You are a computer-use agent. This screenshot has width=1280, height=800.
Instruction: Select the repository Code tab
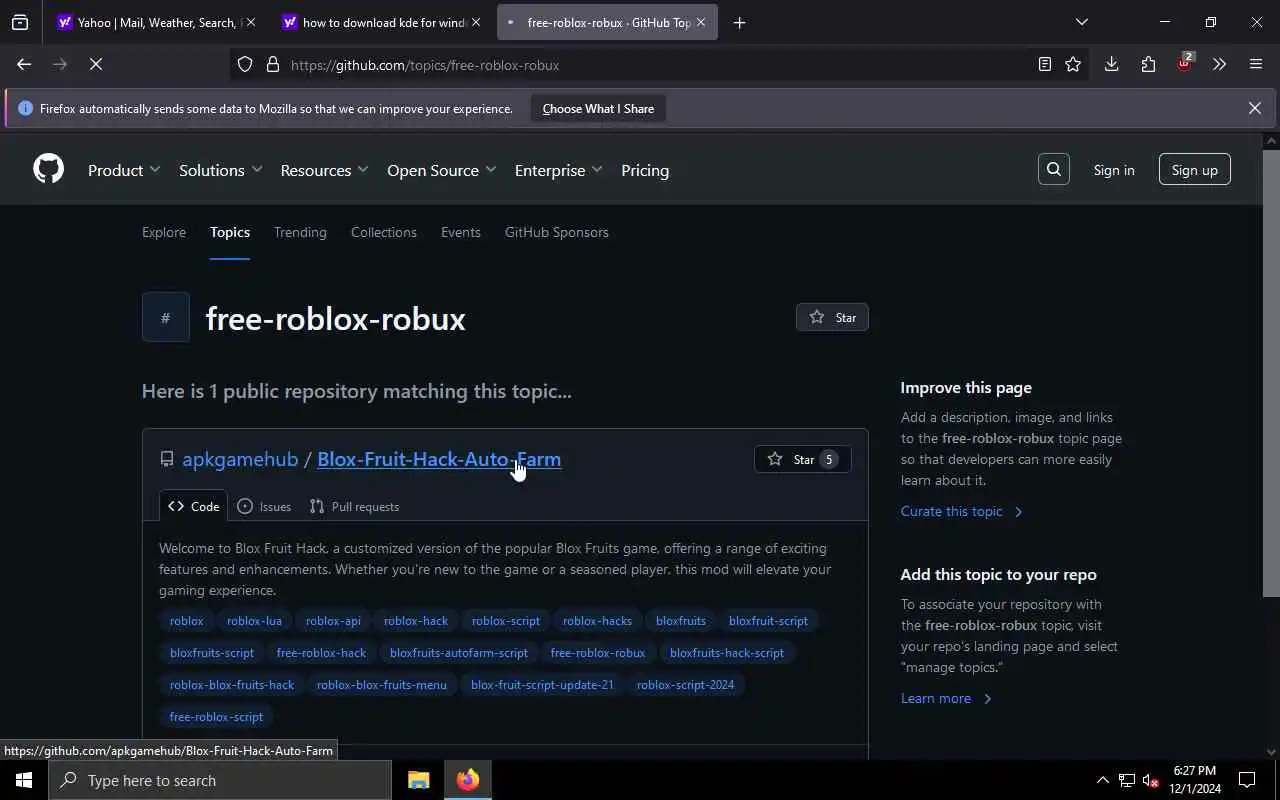(193, 506)
